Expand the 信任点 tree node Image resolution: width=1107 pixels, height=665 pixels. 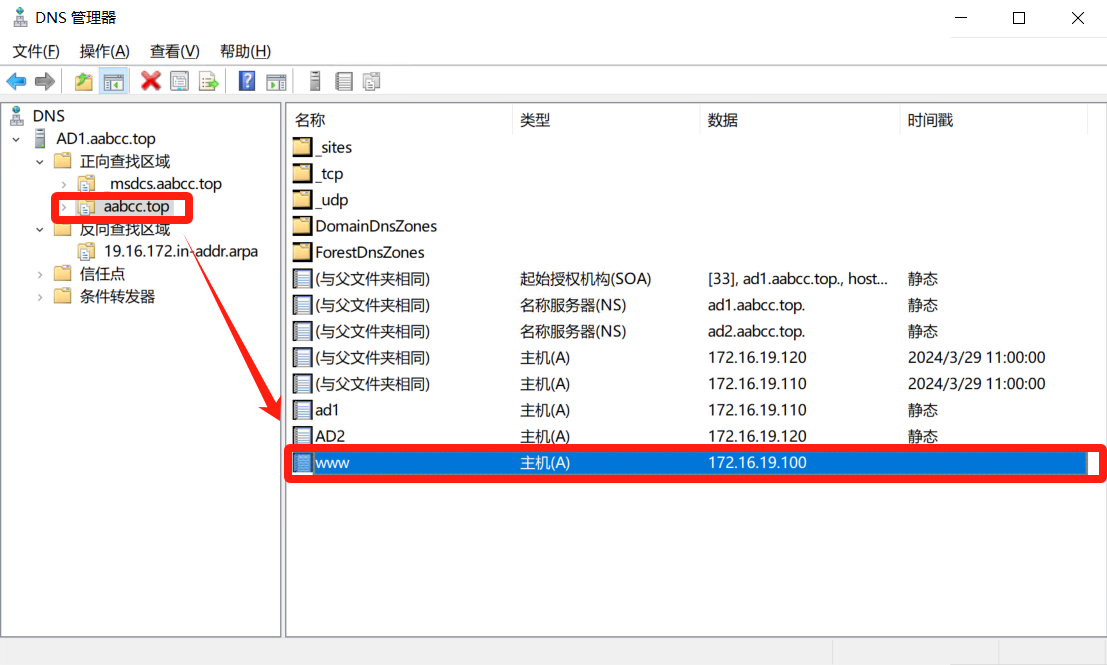pos(40,274)
